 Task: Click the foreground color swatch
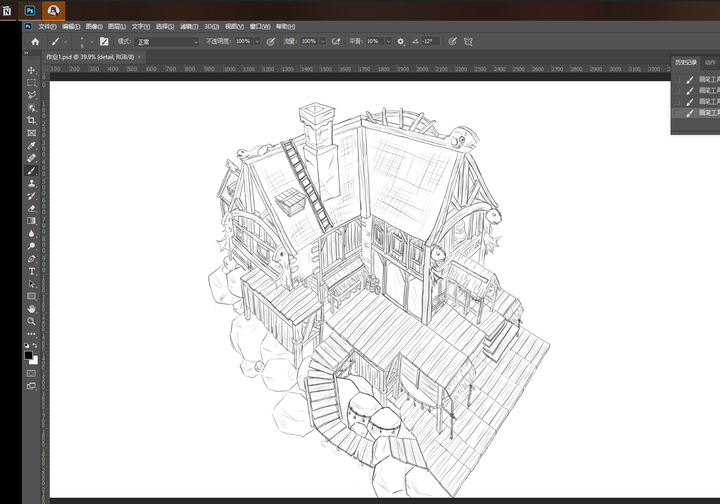click(x=29, y=355)
